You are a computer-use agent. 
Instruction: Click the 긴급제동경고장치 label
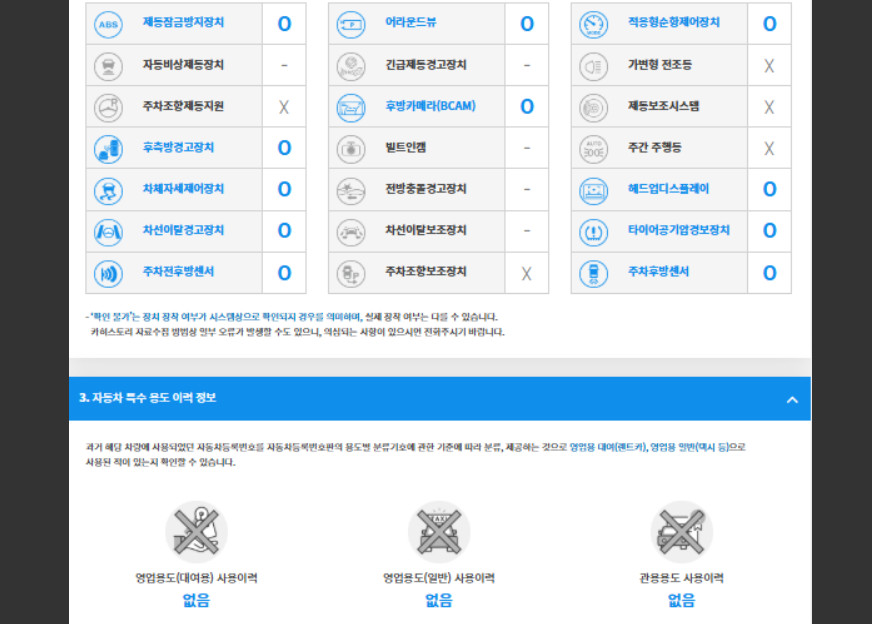point(425,65)
